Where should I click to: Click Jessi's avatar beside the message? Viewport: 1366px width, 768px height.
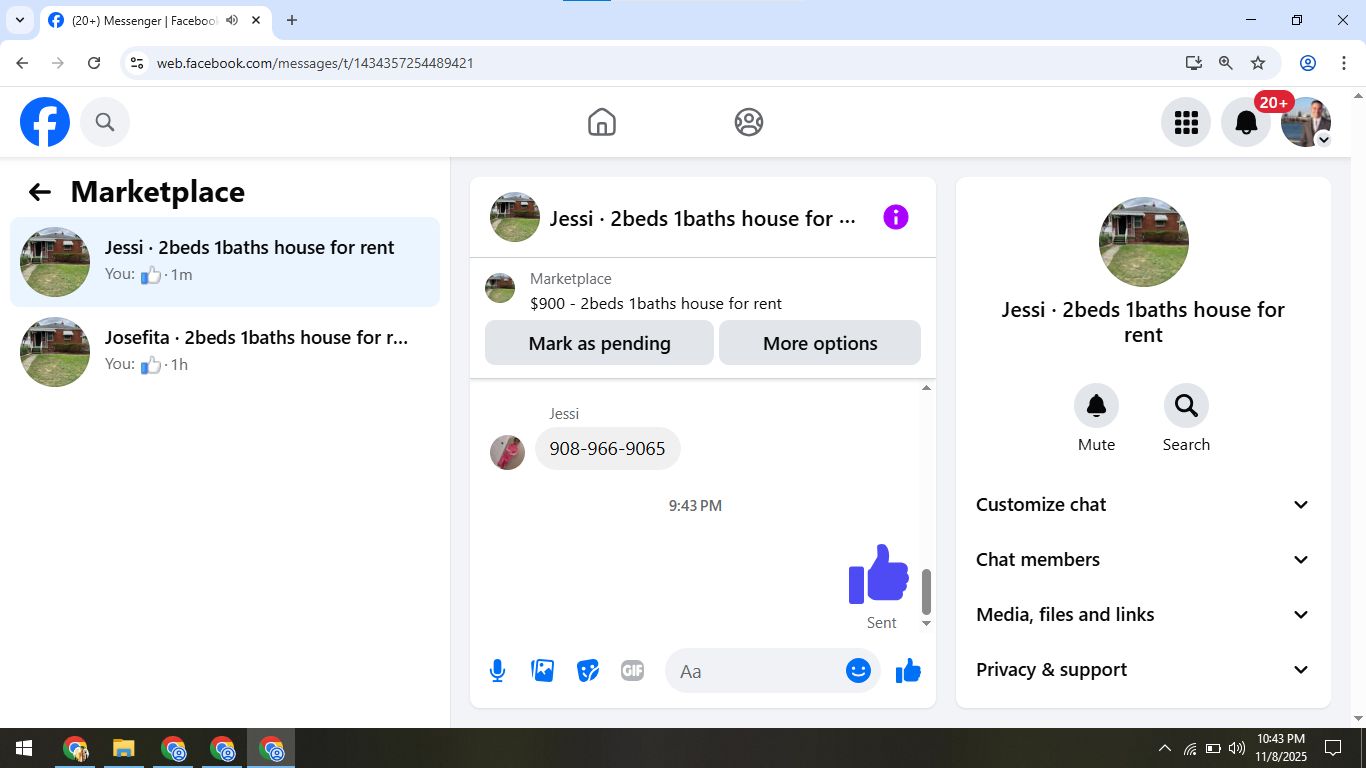(508, 452)
